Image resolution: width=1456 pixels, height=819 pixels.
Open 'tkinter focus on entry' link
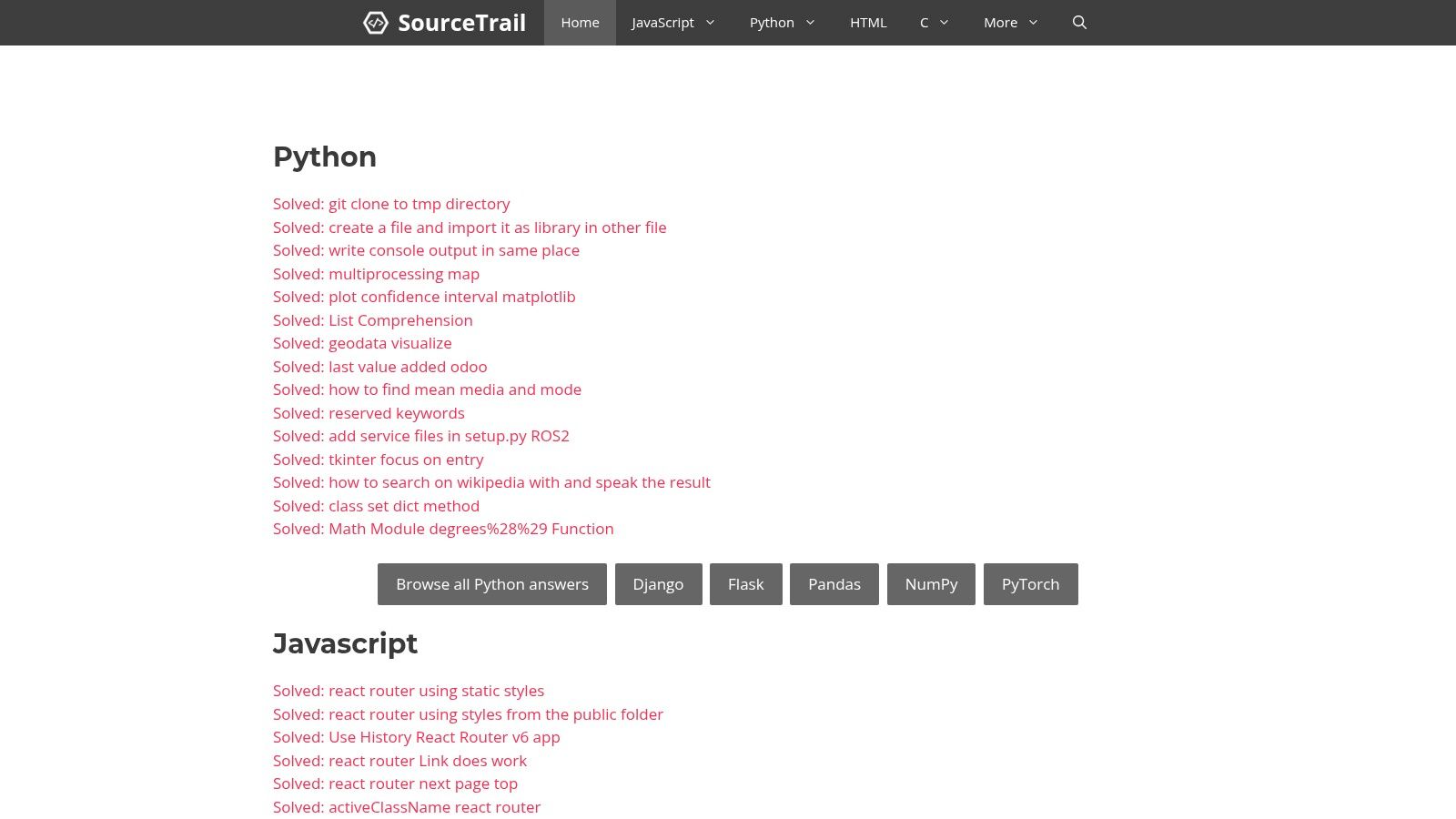379,460
